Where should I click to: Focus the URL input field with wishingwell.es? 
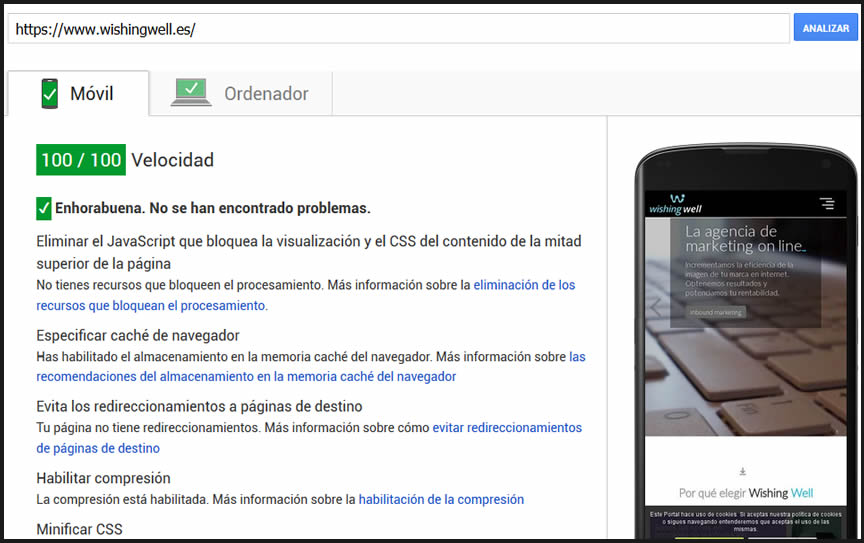coord(398,29)
